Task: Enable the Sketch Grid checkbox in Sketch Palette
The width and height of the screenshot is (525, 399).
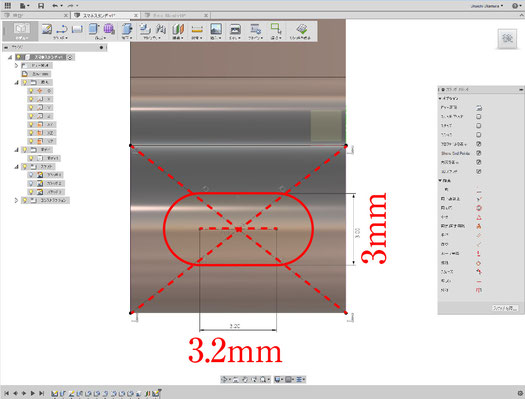Action: [x=478, y=117]
